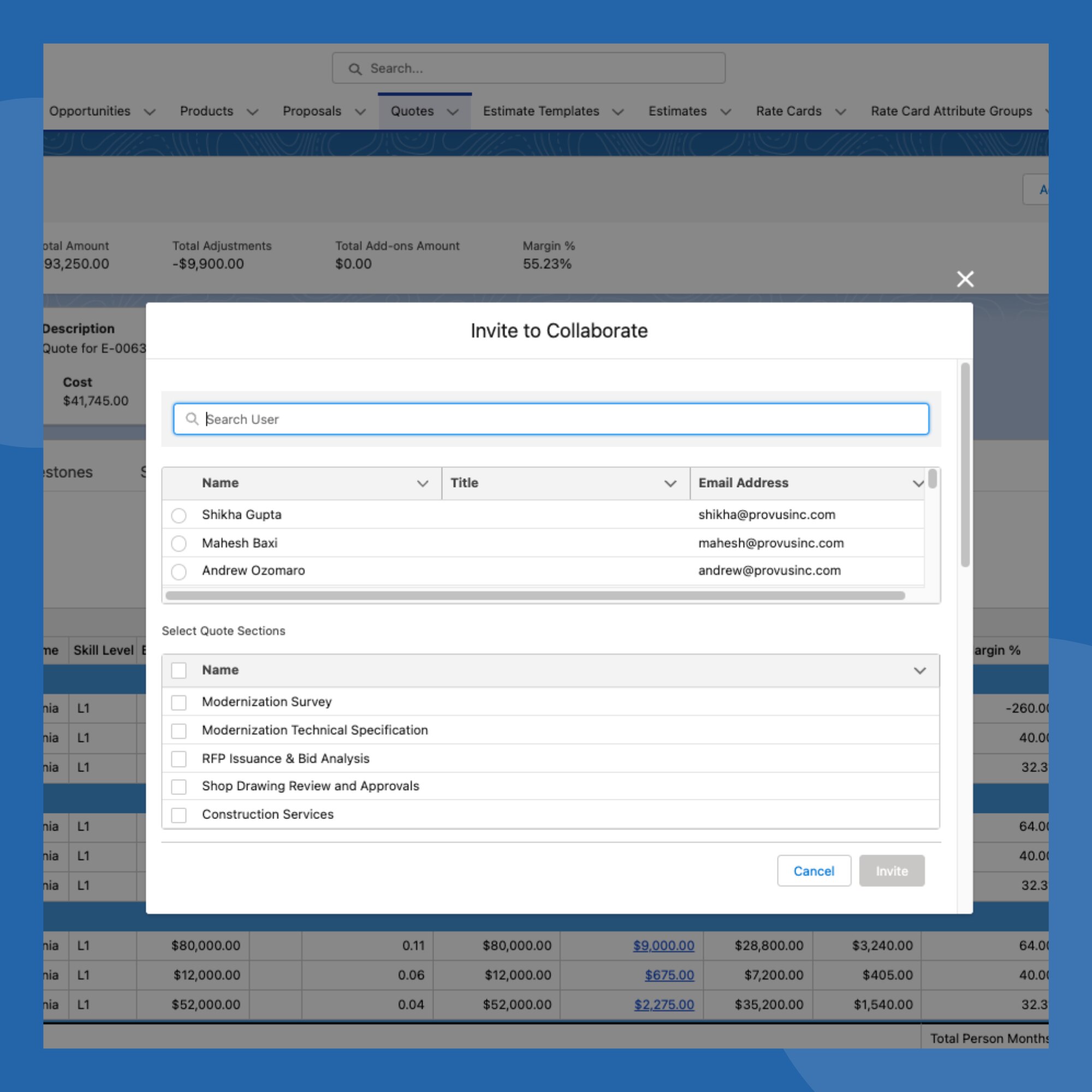
Task: Open the Rate Cards dropdown chevron
Action: 840,112
